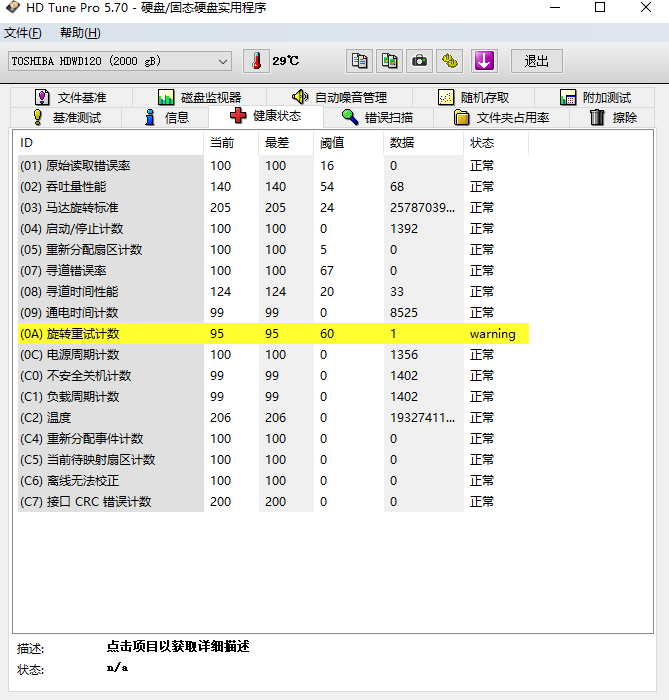The height and width of the screenshot is (700, 669).
Task: Click data value 1392 in 启动/停止计数 row
Action: click(x=404, y=229)
